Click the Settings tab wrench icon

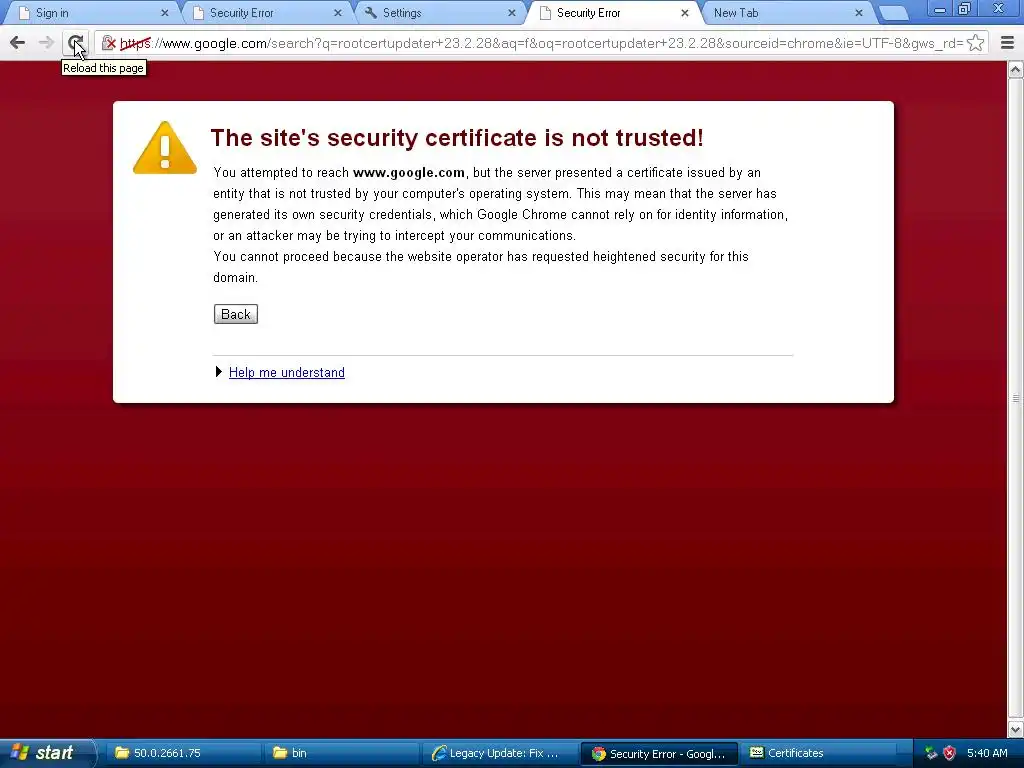point(370,12)
